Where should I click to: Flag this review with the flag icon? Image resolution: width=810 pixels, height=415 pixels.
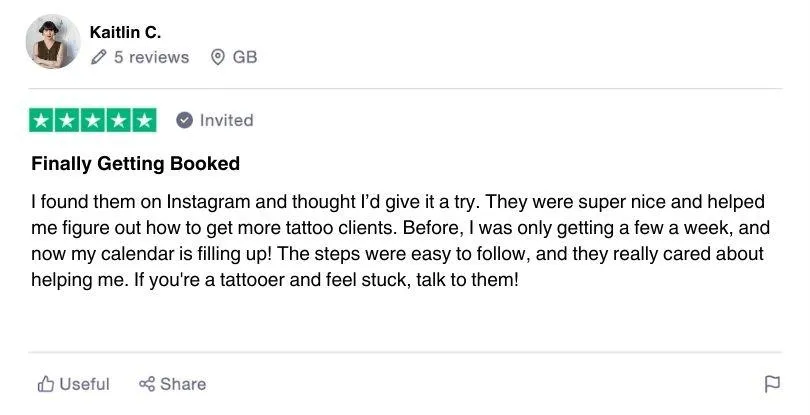[772, 384]
